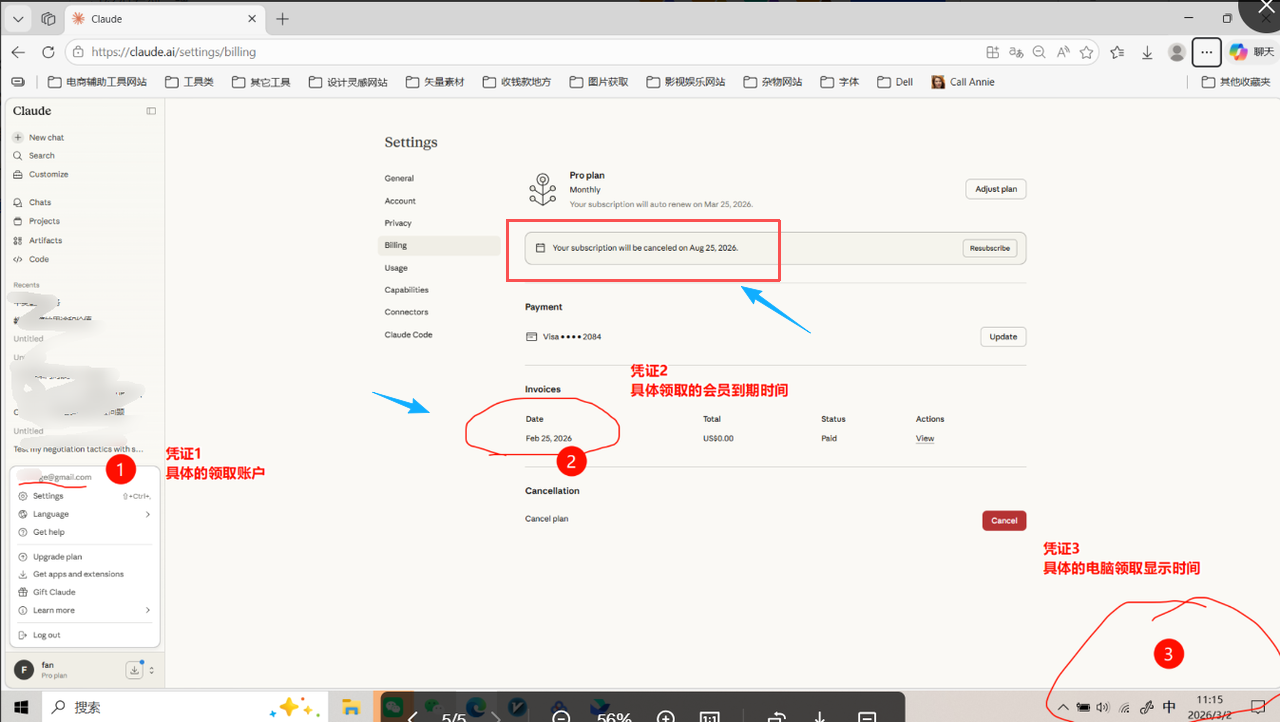Open a new browser tab
Image resolution: width=1280 pixels, height=722 pixels.
283,19
